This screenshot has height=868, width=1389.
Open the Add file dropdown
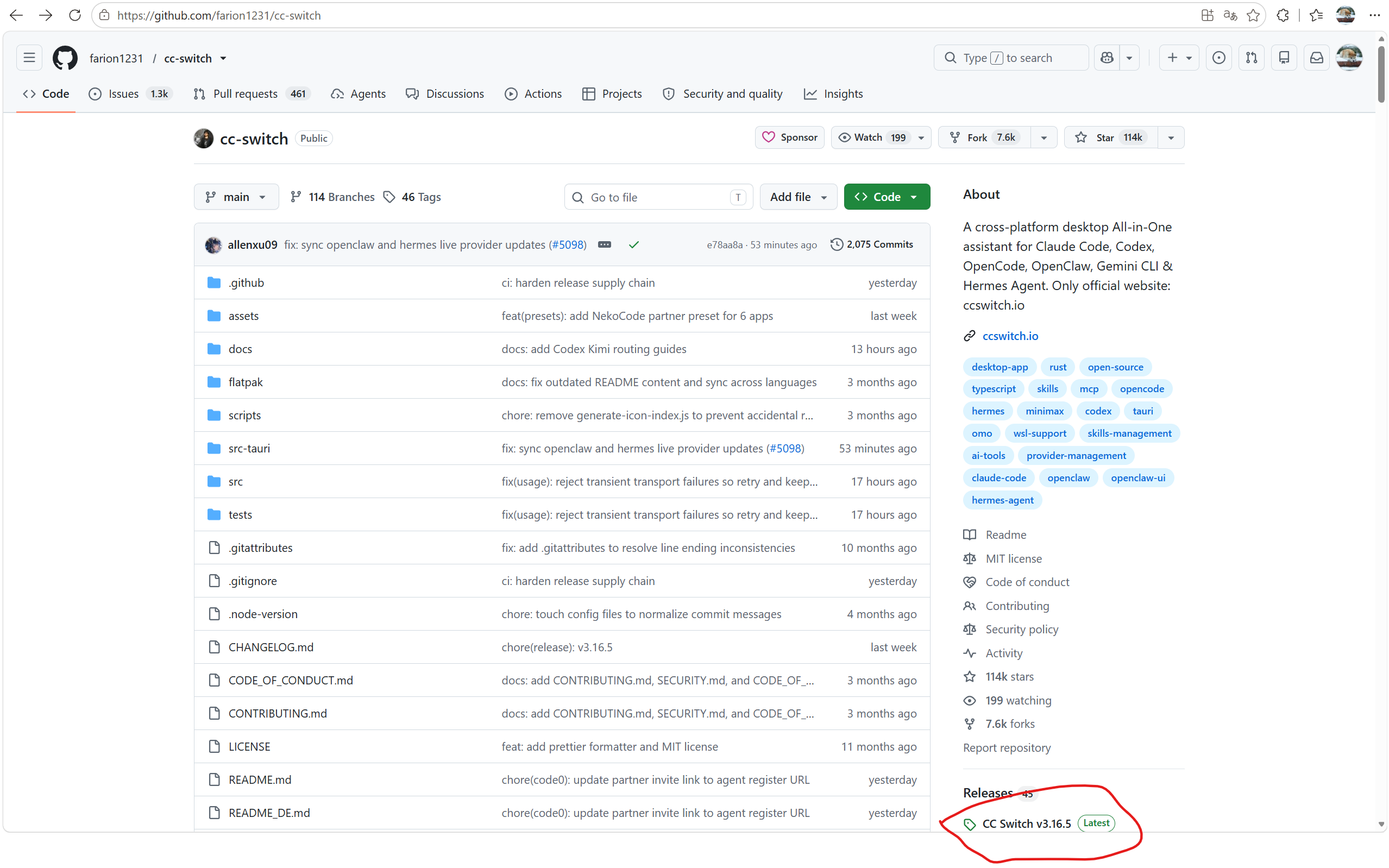click(799, 197)
